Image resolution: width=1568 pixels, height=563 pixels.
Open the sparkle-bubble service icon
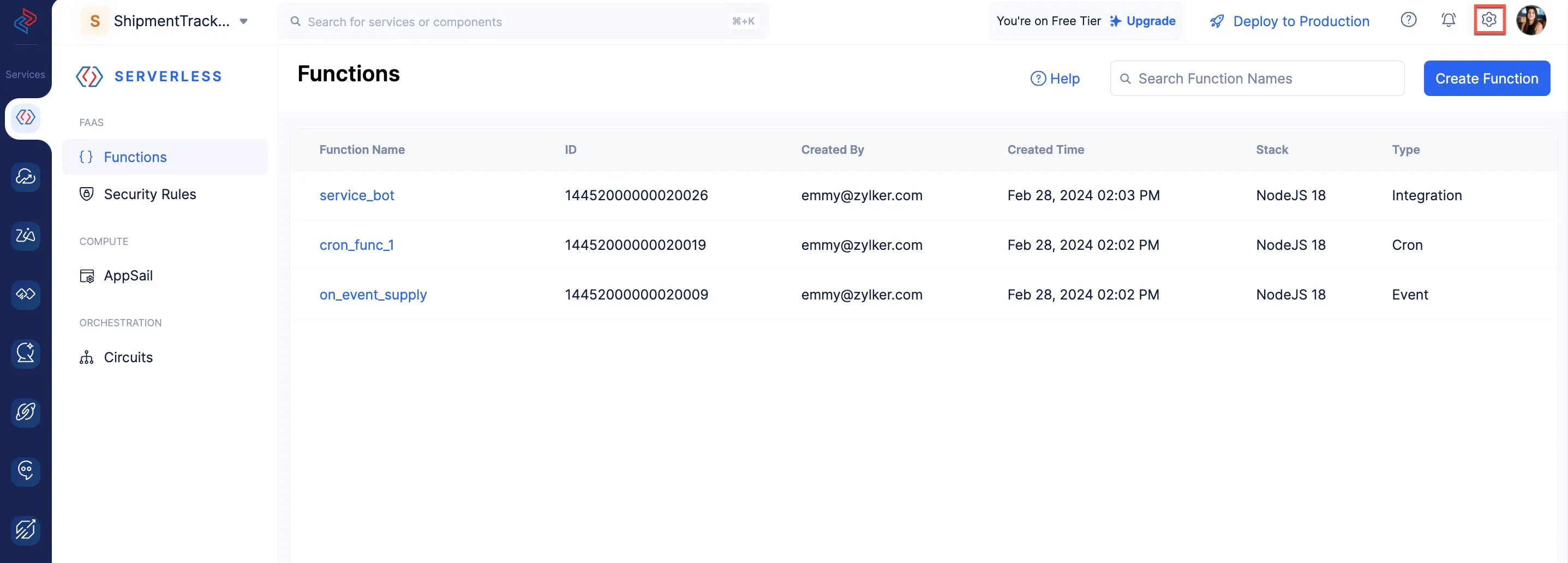pos(26,353)
